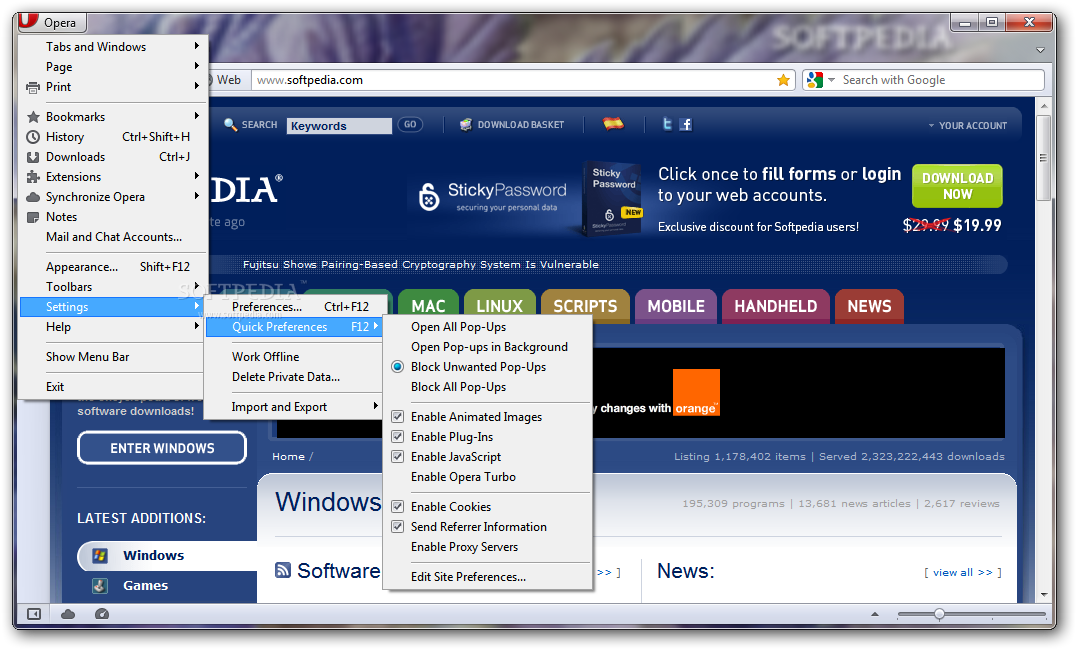Viewport: 1077px width, 650px height.
Task: Click the Bookmarks star icon in menu
Action: coord(32,117)
